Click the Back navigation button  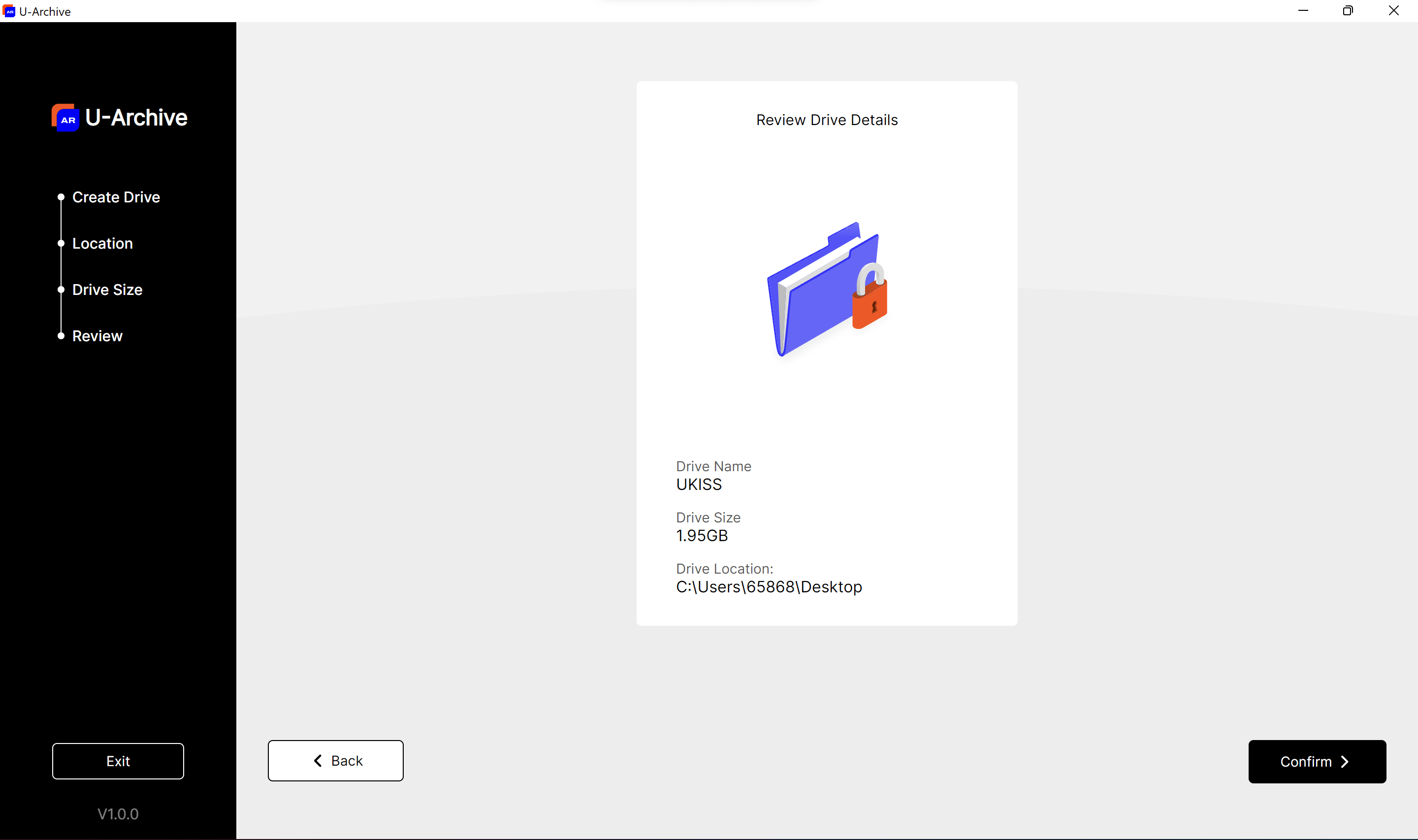(335, 761)
